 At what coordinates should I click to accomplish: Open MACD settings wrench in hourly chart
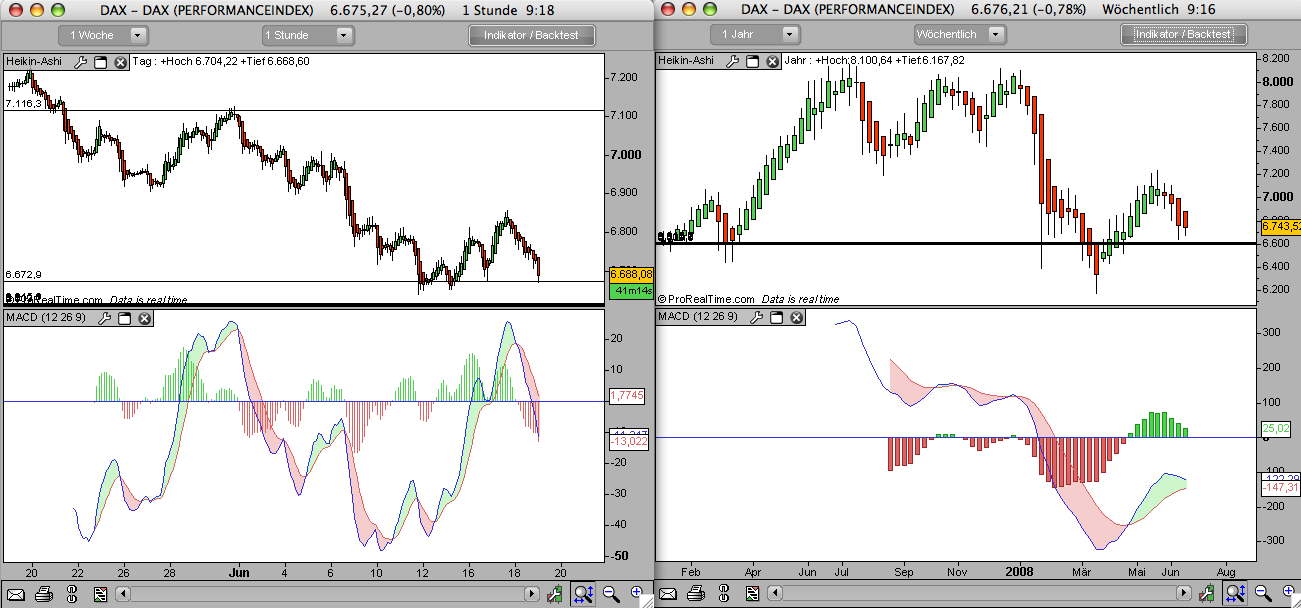coord(104,318)
